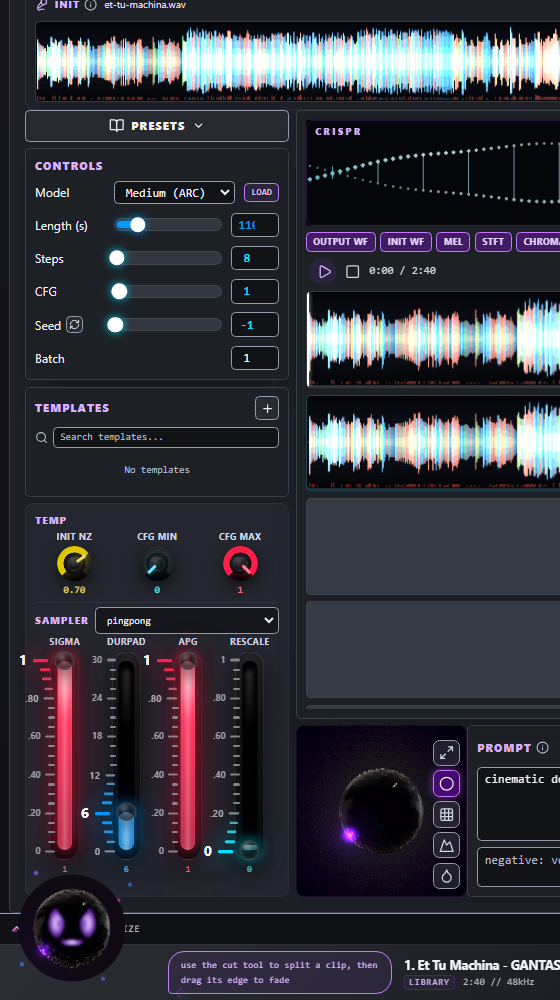Screen dimensions: 560x1000
Task: Click the LIBRARY tag button
Action: click(x=429, y=982)
